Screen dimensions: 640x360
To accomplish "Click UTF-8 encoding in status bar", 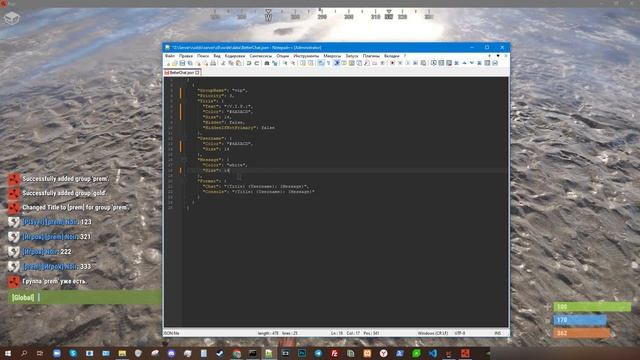I will tap(460, 333).
